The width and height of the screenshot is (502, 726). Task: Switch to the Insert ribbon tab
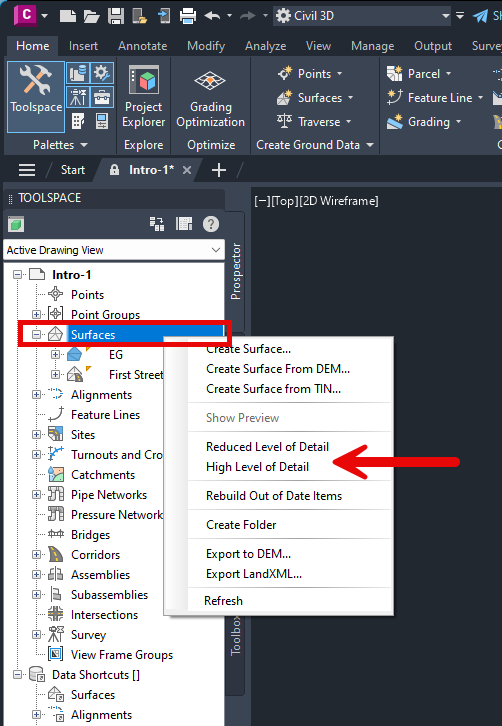[x=83, y=46]
